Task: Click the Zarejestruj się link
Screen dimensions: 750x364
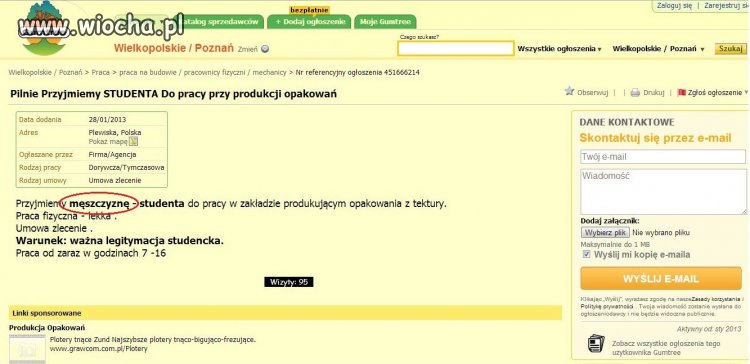Action: [x=726, y=6]
